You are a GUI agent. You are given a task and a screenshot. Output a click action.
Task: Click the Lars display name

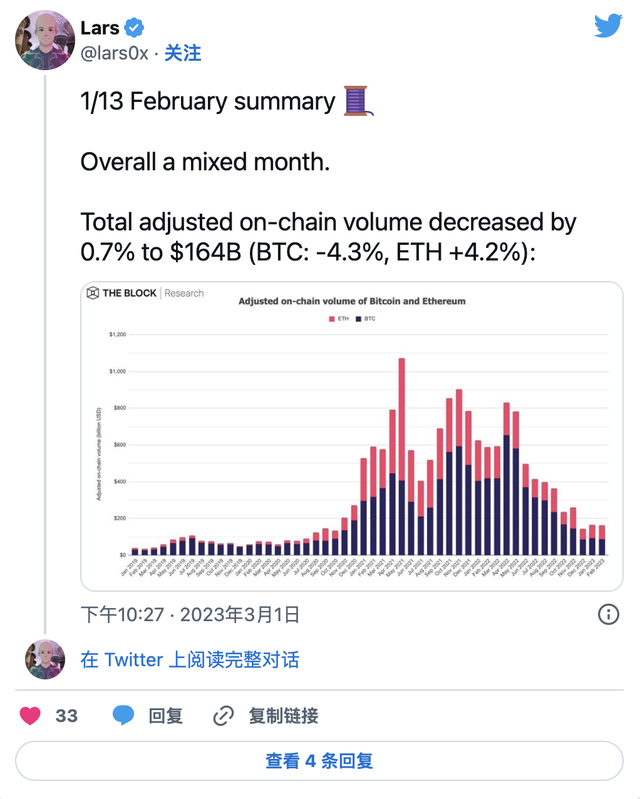click(x=101, y=27)
